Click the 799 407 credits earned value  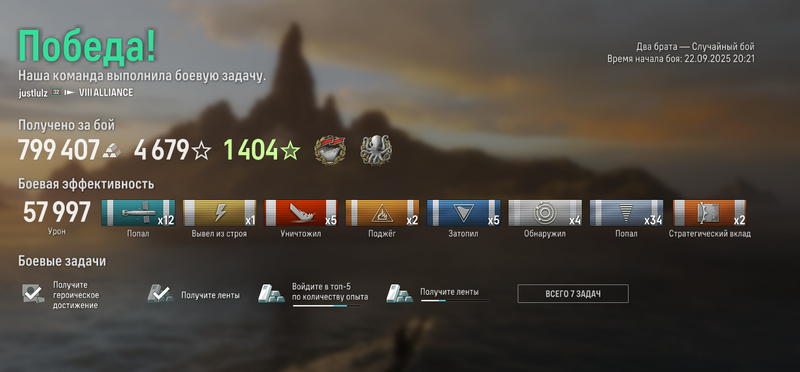pos(59,150)
